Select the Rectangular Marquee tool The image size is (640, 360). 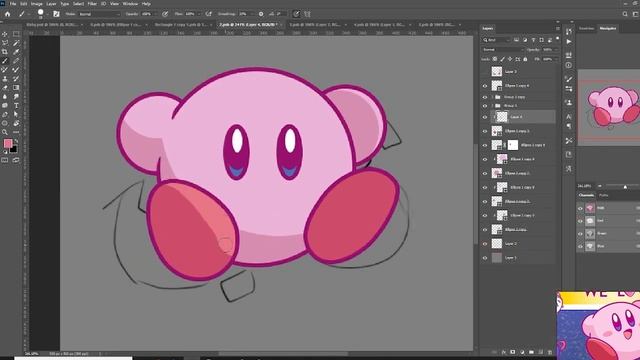pos(16,34)
